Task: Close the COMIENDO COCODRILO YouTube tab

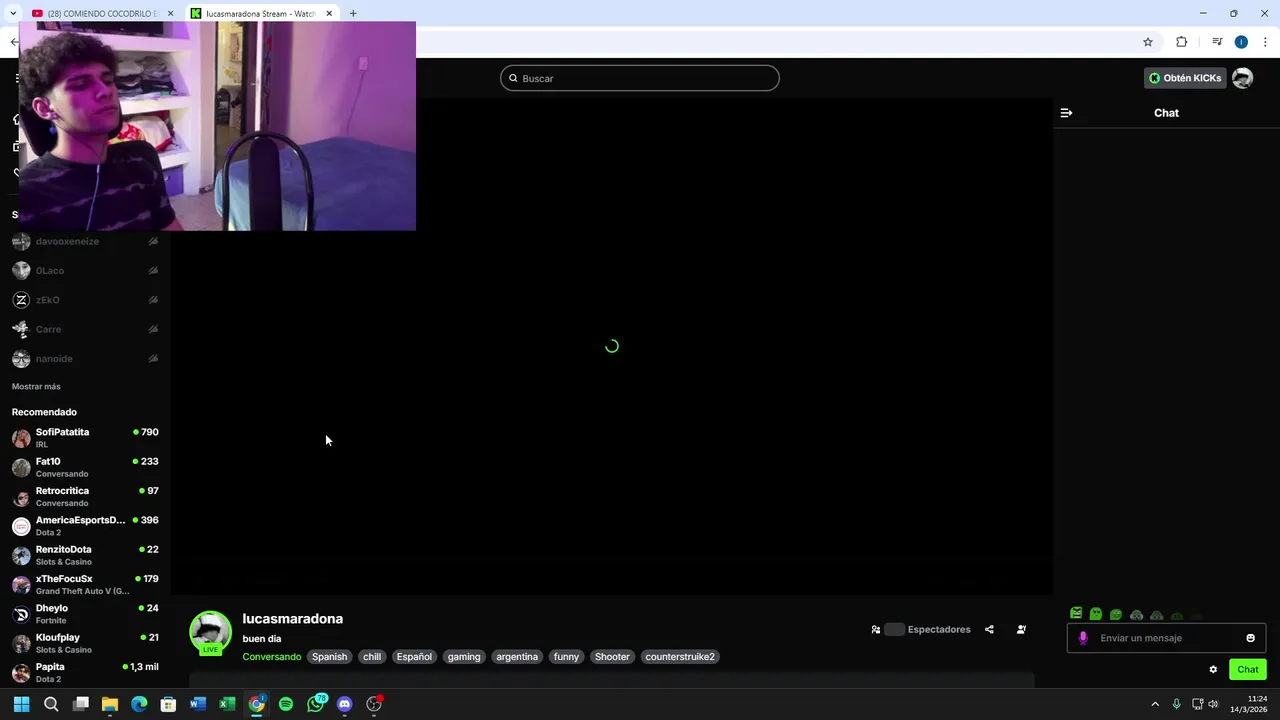Action: (x=170, y=13)
